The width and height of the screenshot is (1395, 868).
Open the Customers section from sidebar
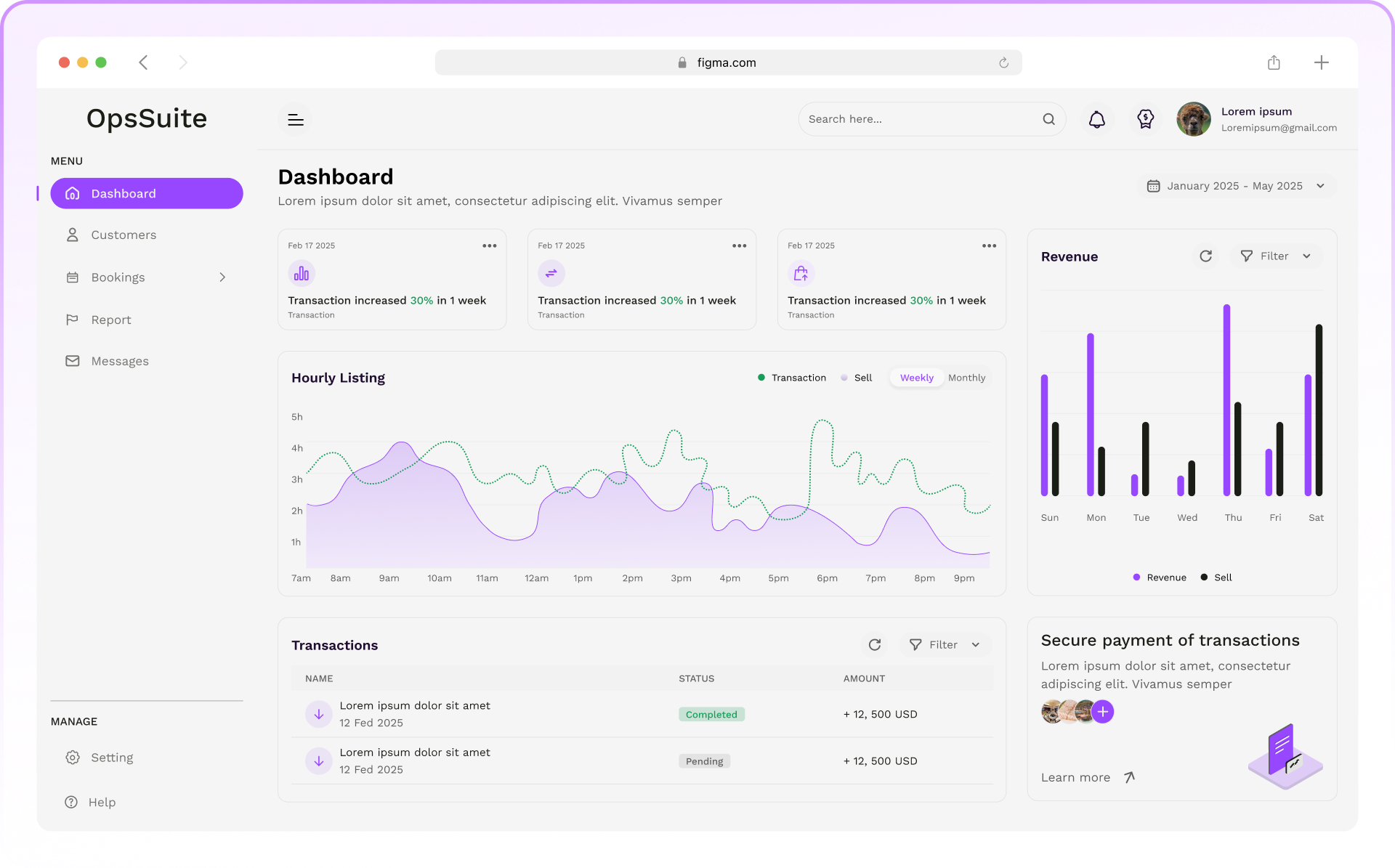pyautogui.click(x=123, y=235)
